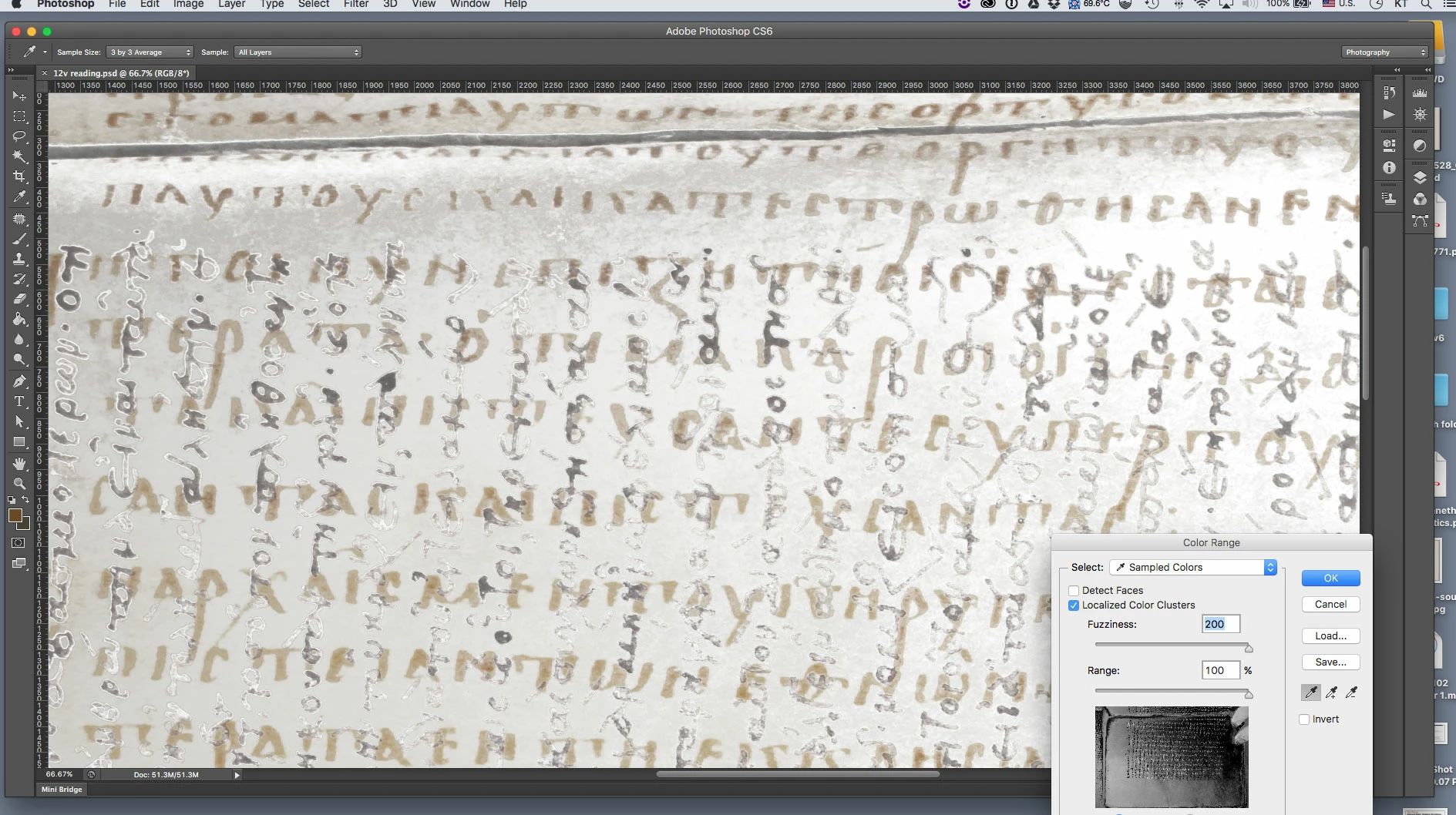Select the Dodge tool
This screenshot has height=815, width=1456.
click(x=19, y=359)
